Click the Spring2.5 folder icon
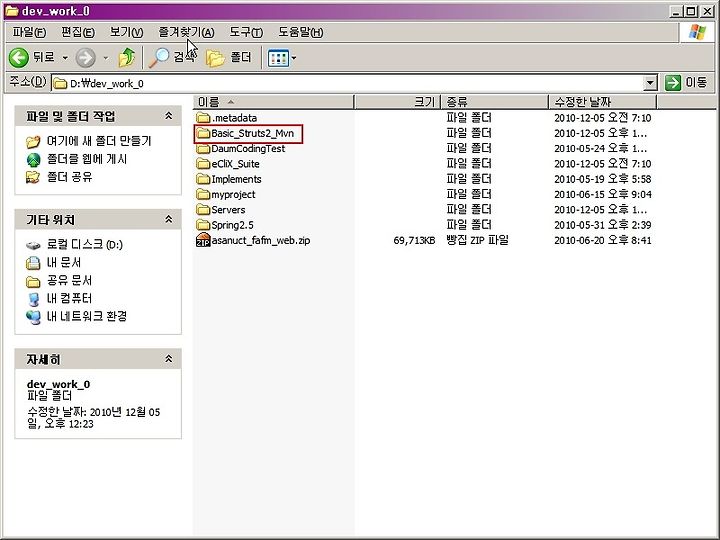 202,225
